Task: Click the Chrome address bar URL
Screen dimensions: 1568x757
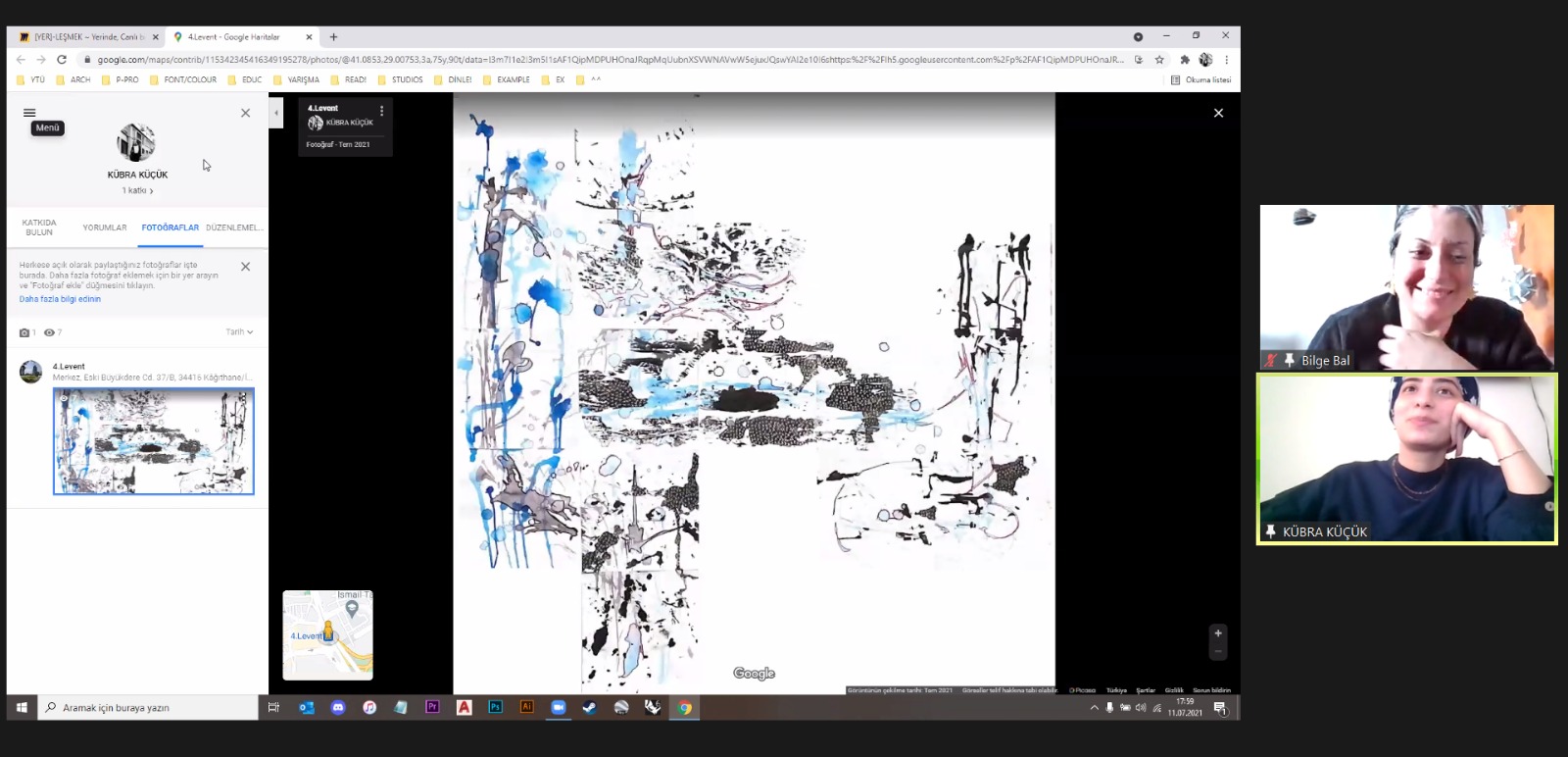Action: pyautogui.click(x=610, y=60)
